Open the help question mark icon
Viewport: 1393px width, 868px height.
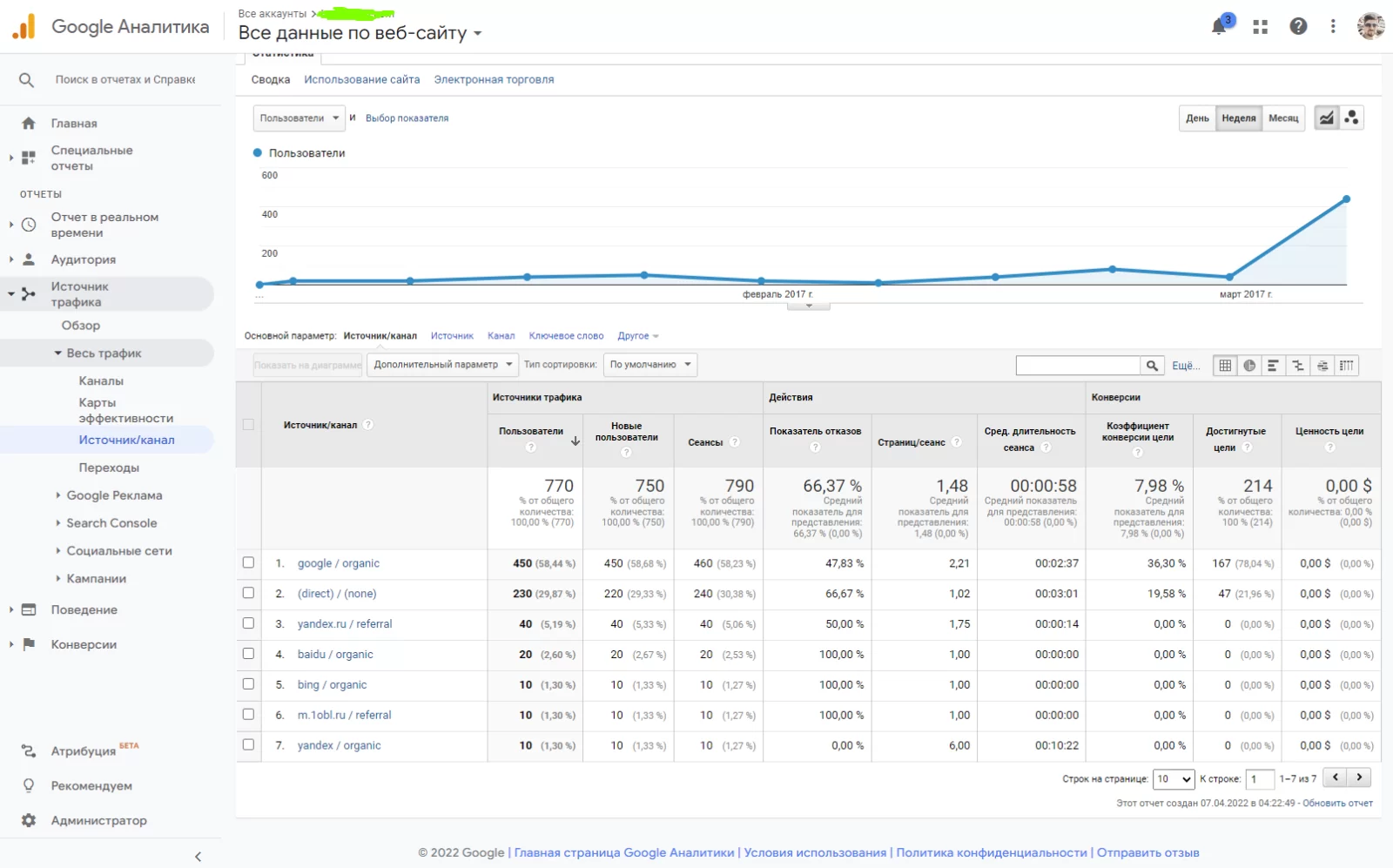pos(1298,26)
